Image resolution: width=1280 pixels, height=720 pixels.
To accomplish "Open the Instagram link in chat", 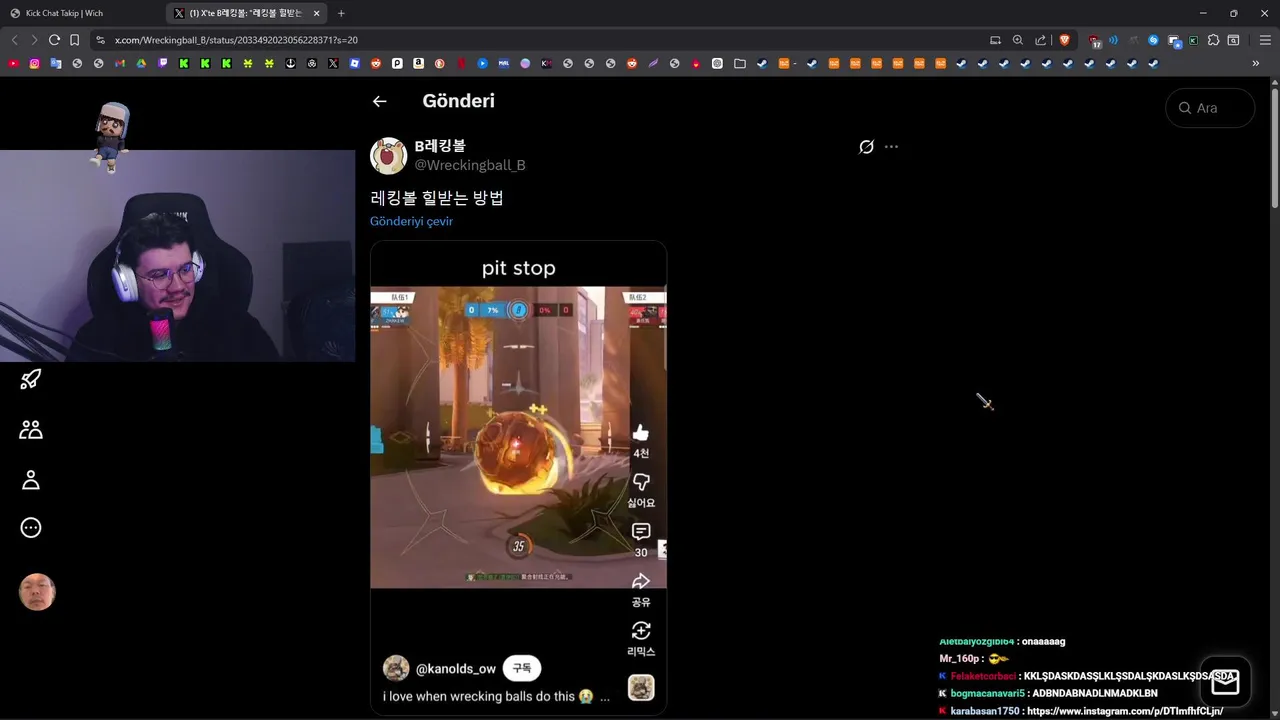I will tap(1125, 711).
